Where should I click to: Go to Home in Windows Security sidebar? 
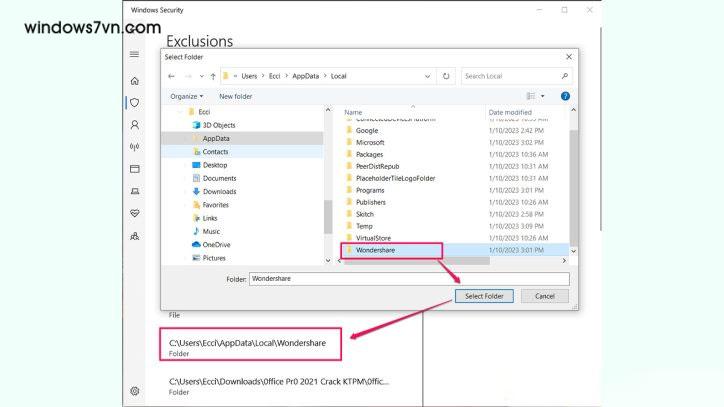click(x=134, y=80)
